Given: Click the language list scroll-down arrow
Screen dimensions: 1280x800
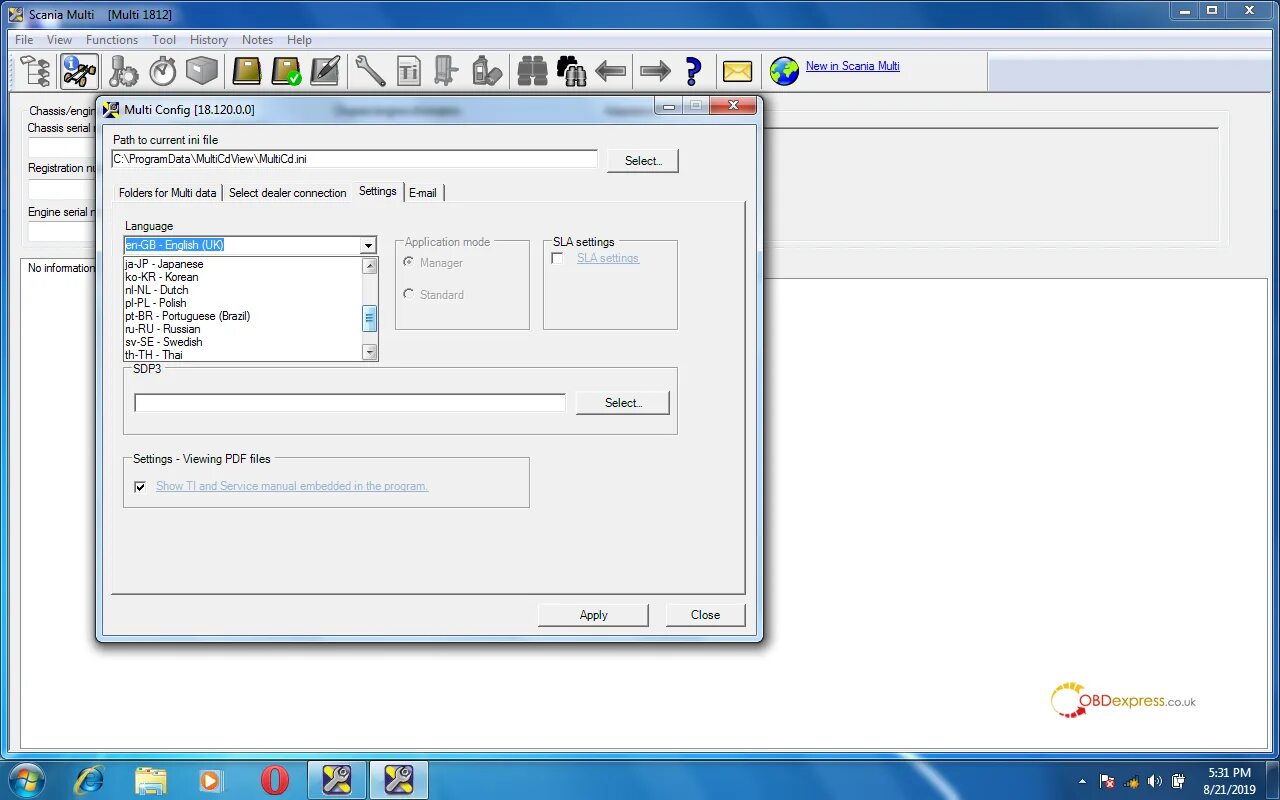Looking at the screenshot, I should click(x=369, y=352).
